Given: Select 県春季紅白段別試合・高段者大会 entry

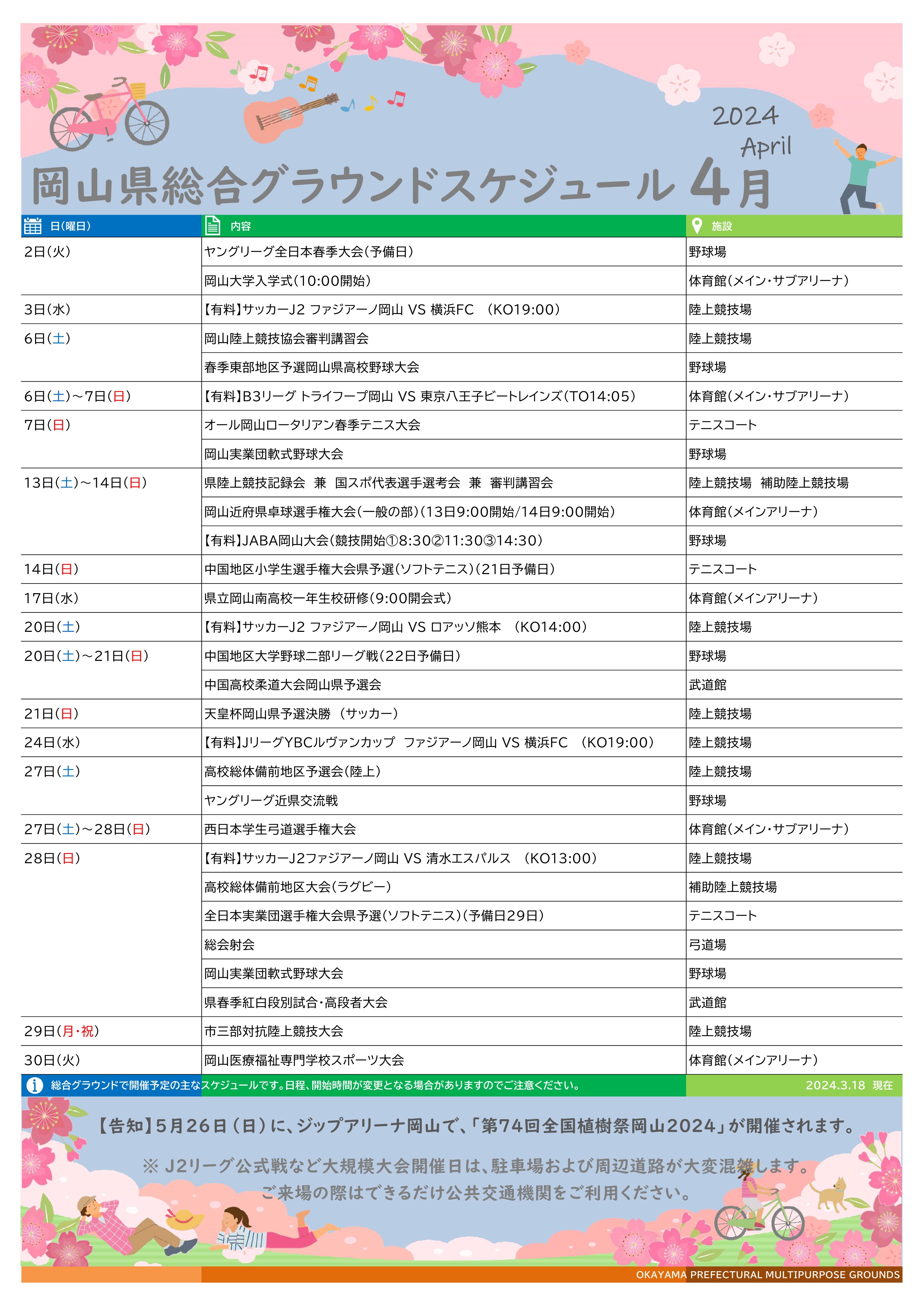Looking at the screenshot, I should click(x=296, y=1003).
